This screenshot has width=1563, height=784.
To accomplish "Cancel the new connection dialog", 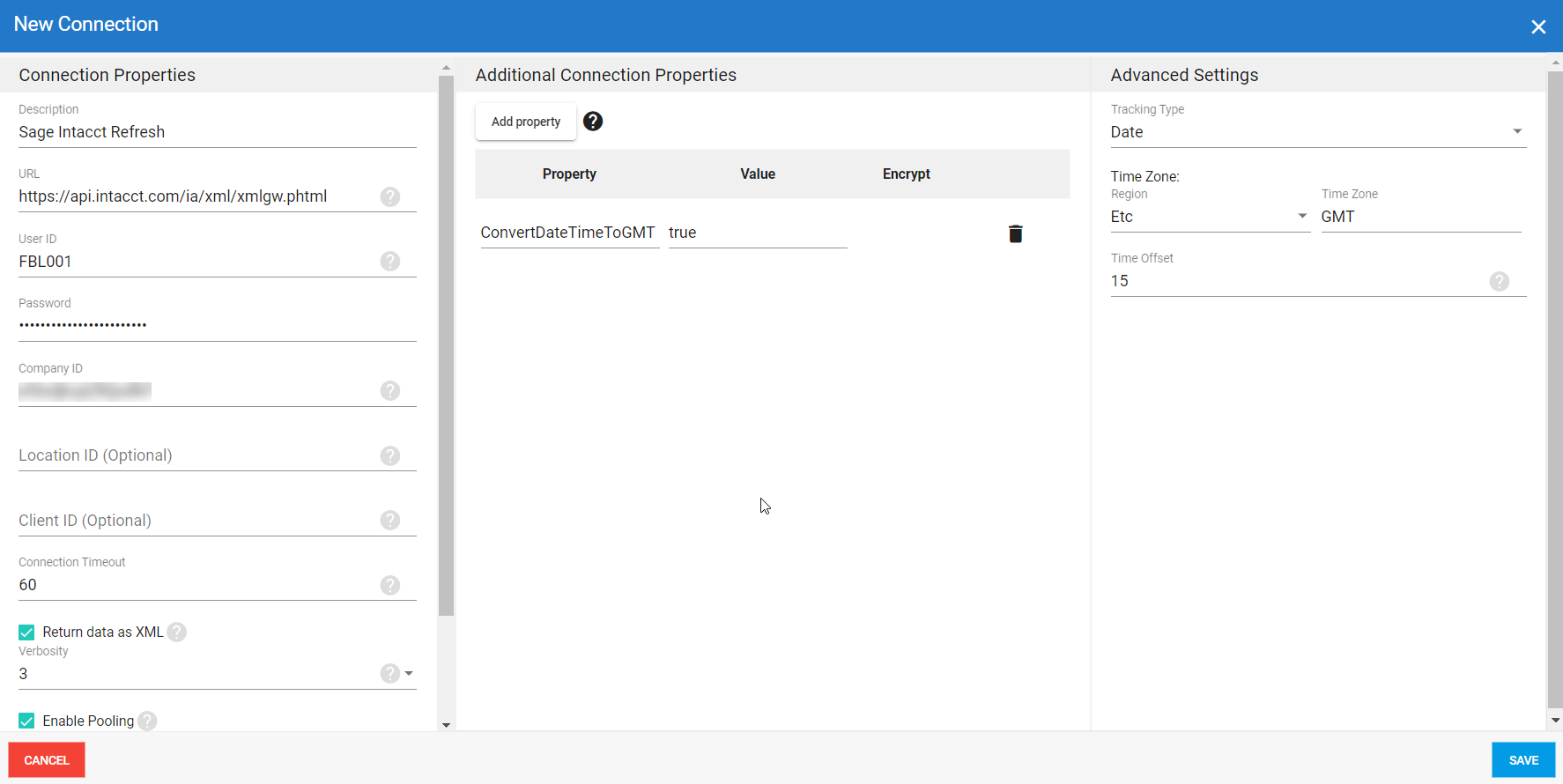I will (x=47, y=760).
